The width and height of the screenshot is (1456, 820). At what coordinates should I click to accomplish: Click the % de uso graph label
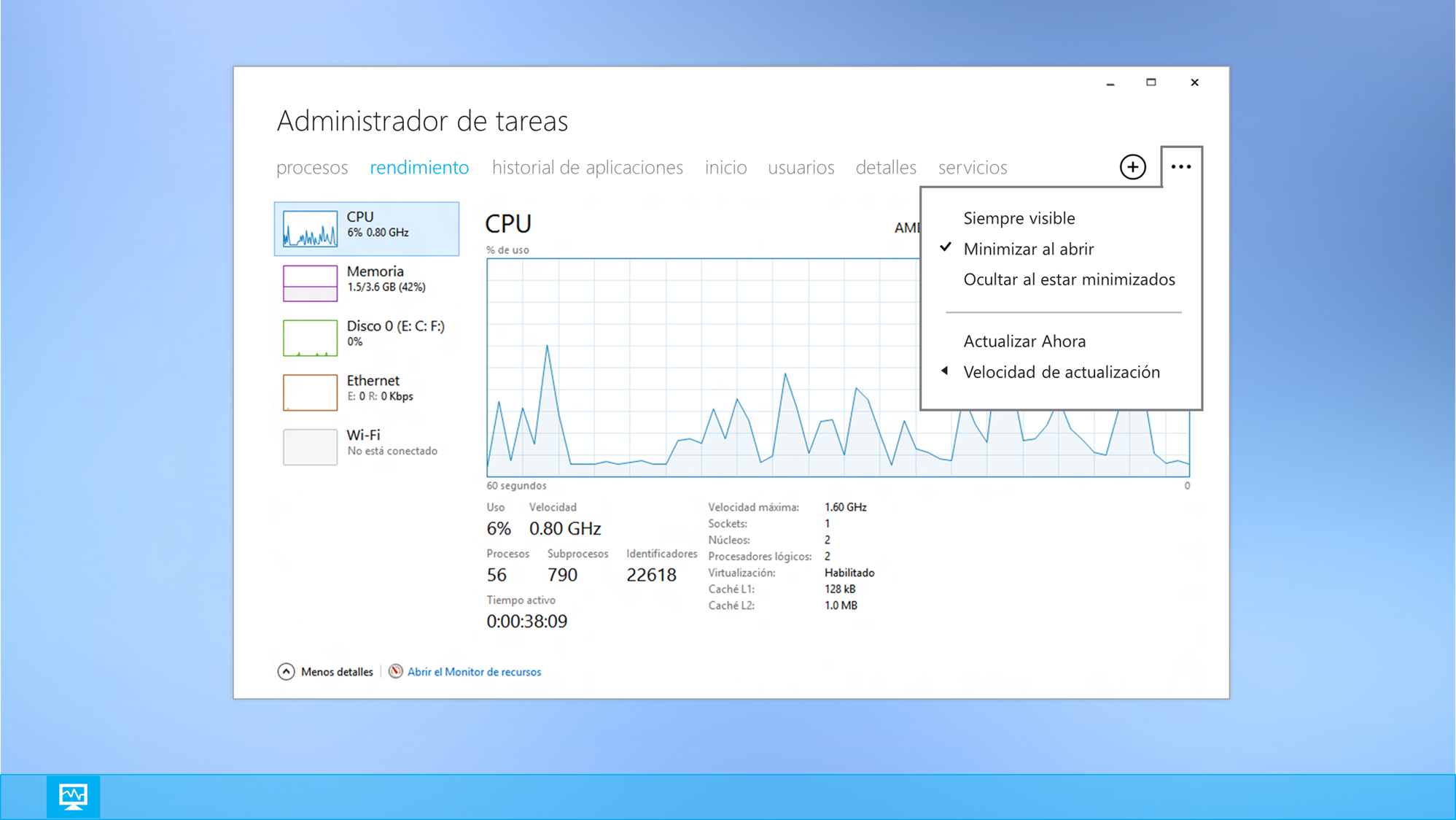click(507, 250)
